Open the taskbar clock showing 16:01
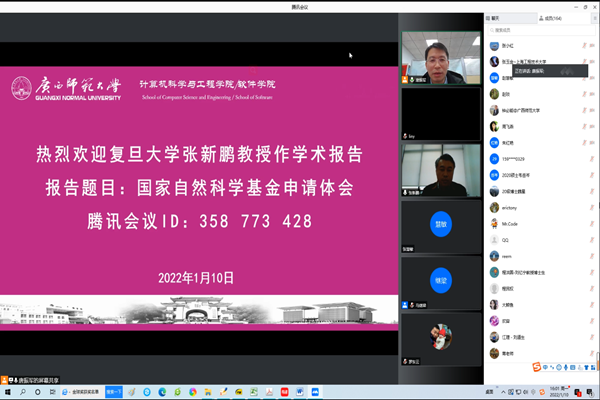 (559, 392)
